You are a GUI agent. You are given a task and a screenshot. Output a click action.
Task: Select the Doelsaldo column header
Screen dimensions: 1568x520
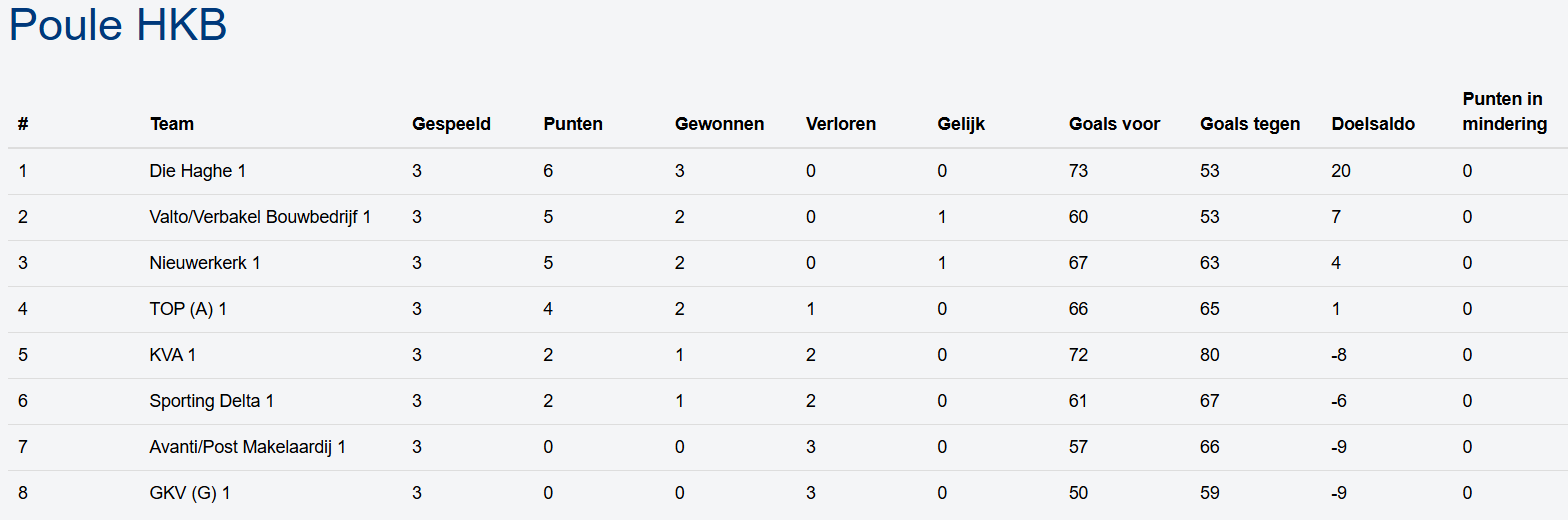[x=1373, y=124]
